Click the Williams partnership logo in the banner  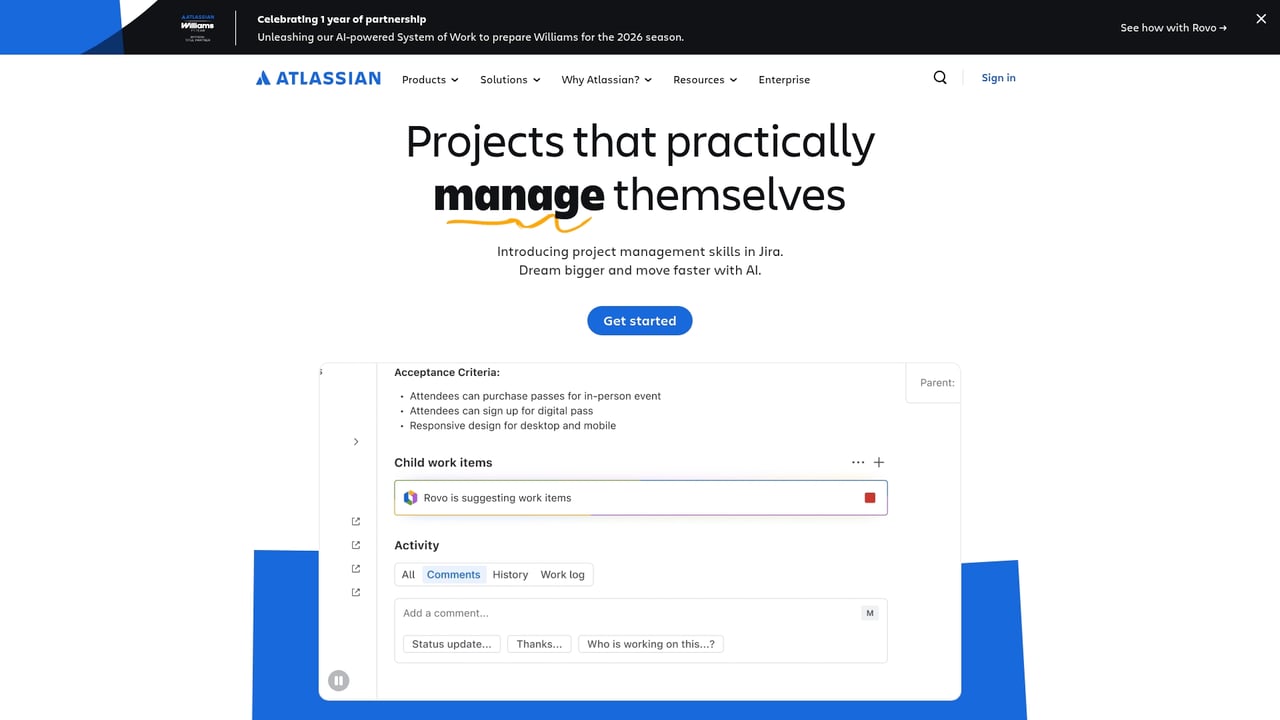tap(197, 27)
